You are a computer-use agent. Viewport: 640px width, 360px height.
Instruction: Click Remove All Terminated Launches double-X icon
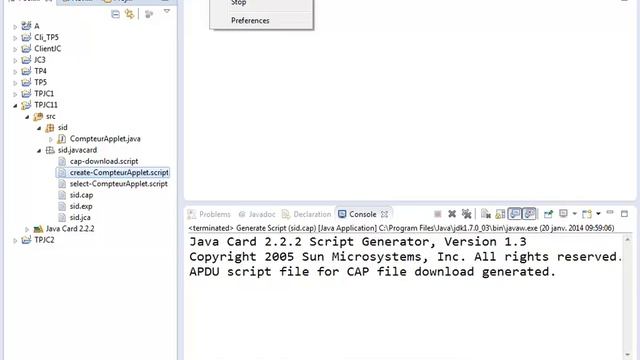click(466, 214)
